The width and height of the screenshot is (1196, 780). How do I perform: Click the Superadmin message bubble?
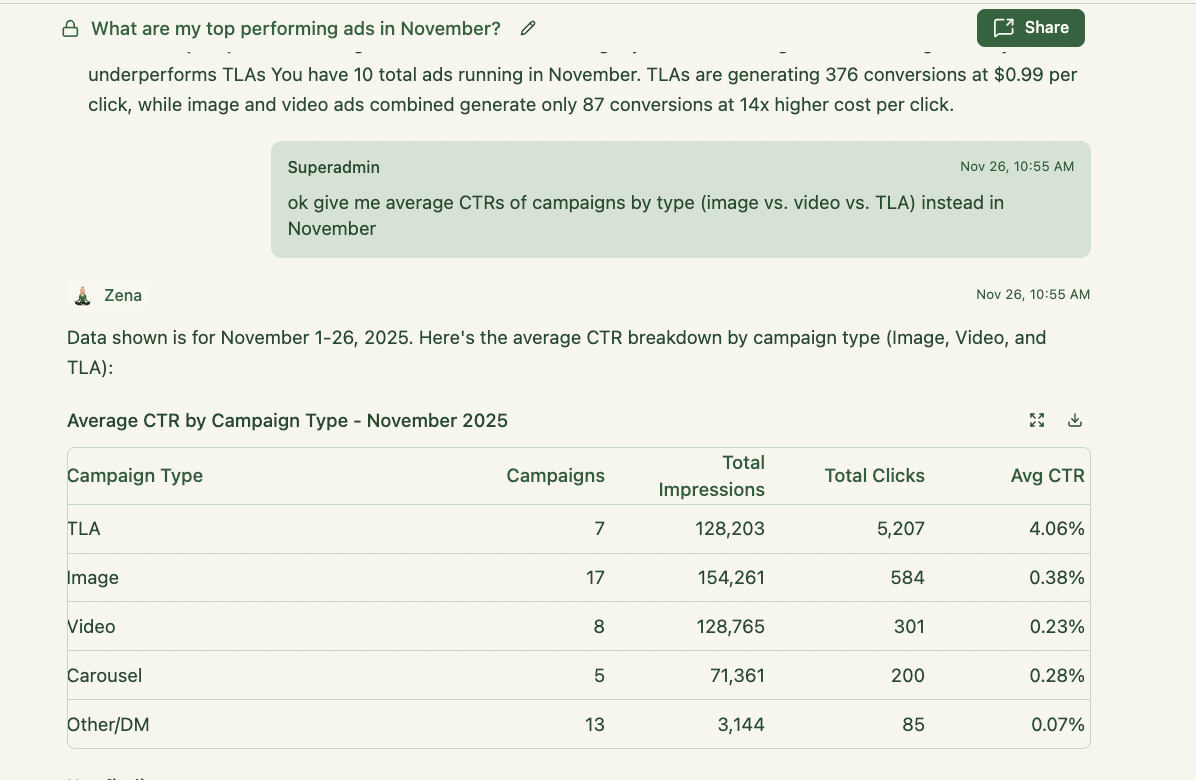680,200
